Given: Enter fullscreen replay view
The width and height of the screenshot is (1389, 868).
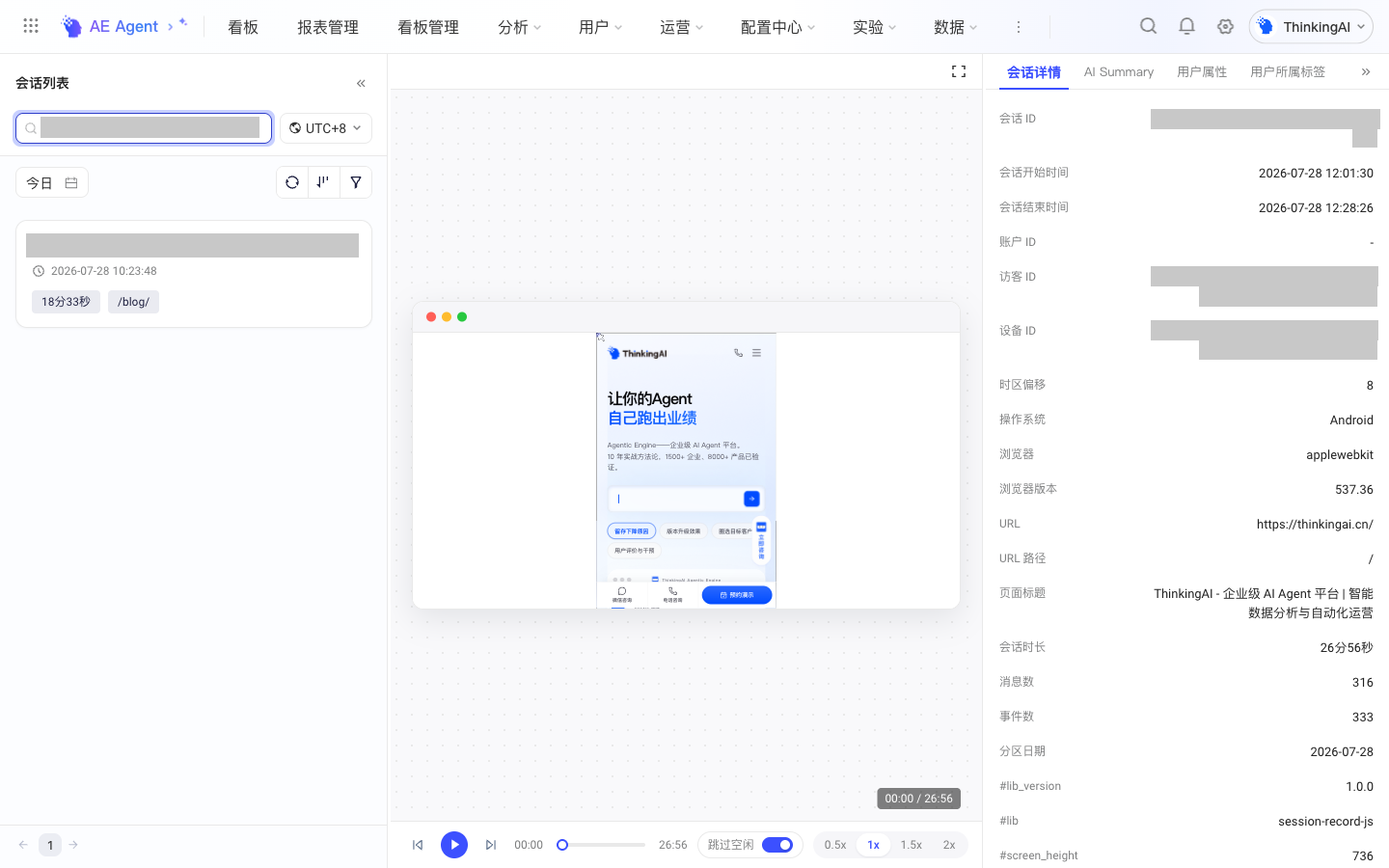Looking at the screenshot, I should tap(959, 71).
